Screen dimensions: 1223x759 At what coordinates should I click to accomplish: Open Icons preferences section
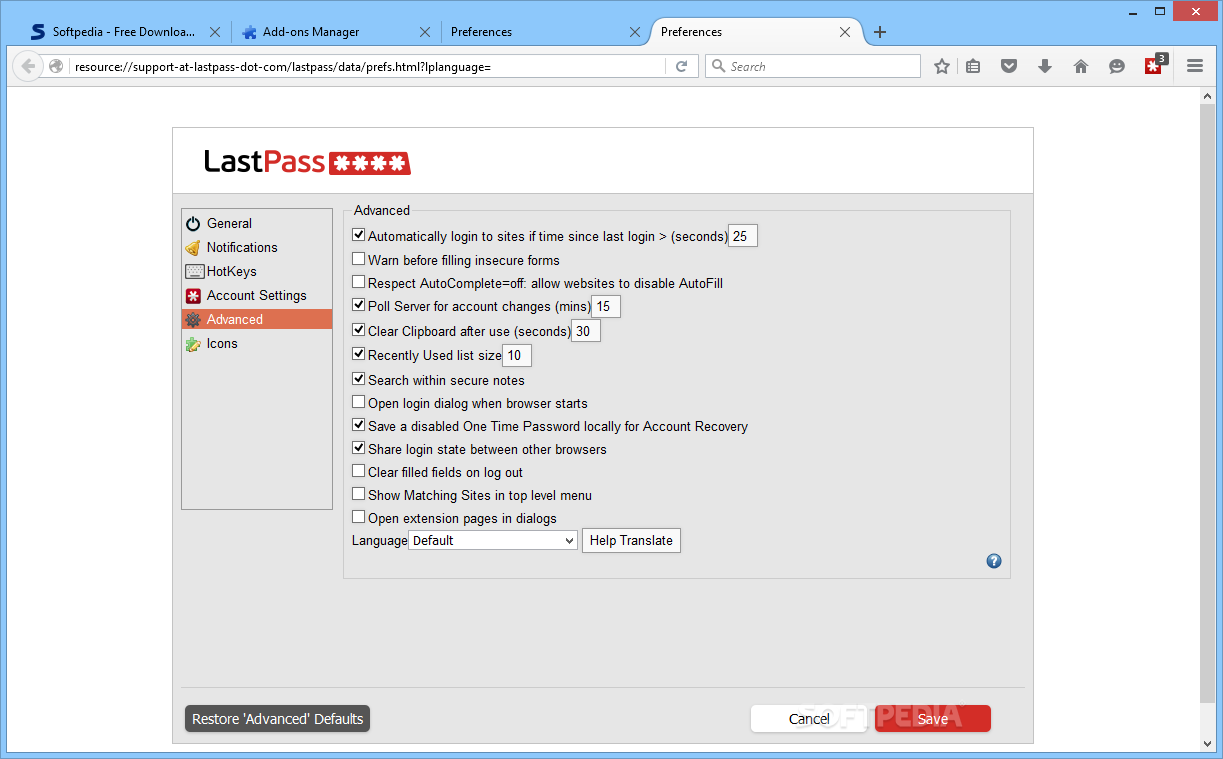pos(257,344)
